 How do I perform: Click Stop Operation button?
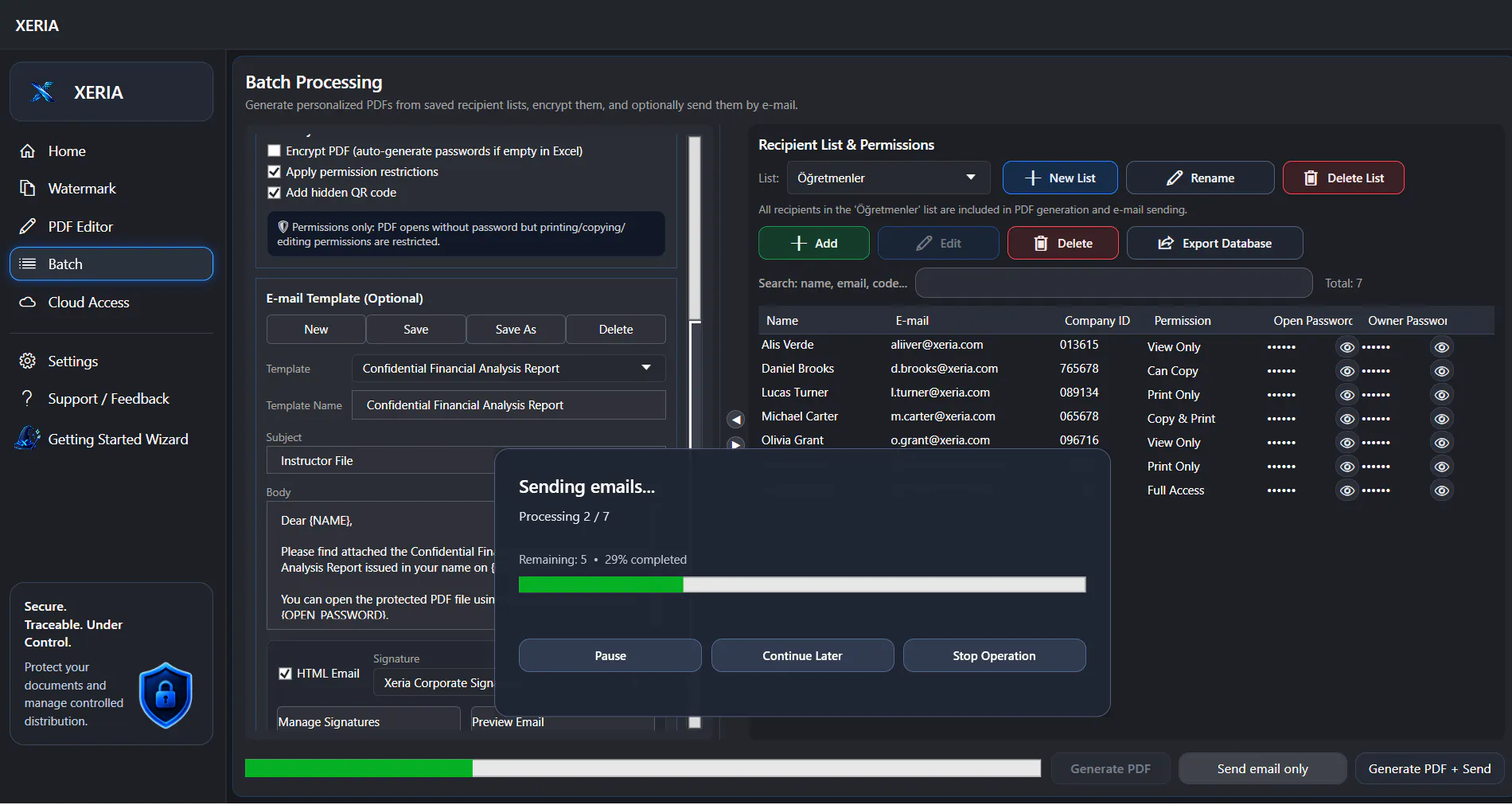tap(994, 656)
